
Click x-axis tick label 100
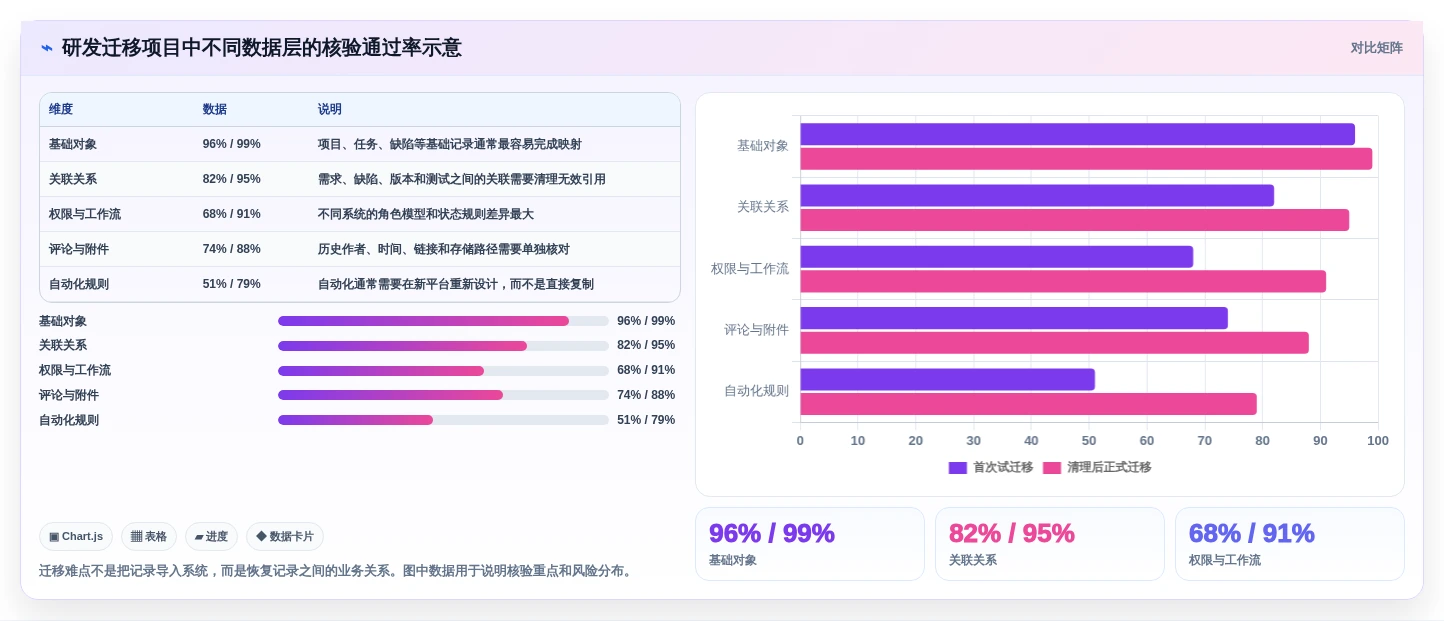pyautogui.click(x=1378, y=441)
